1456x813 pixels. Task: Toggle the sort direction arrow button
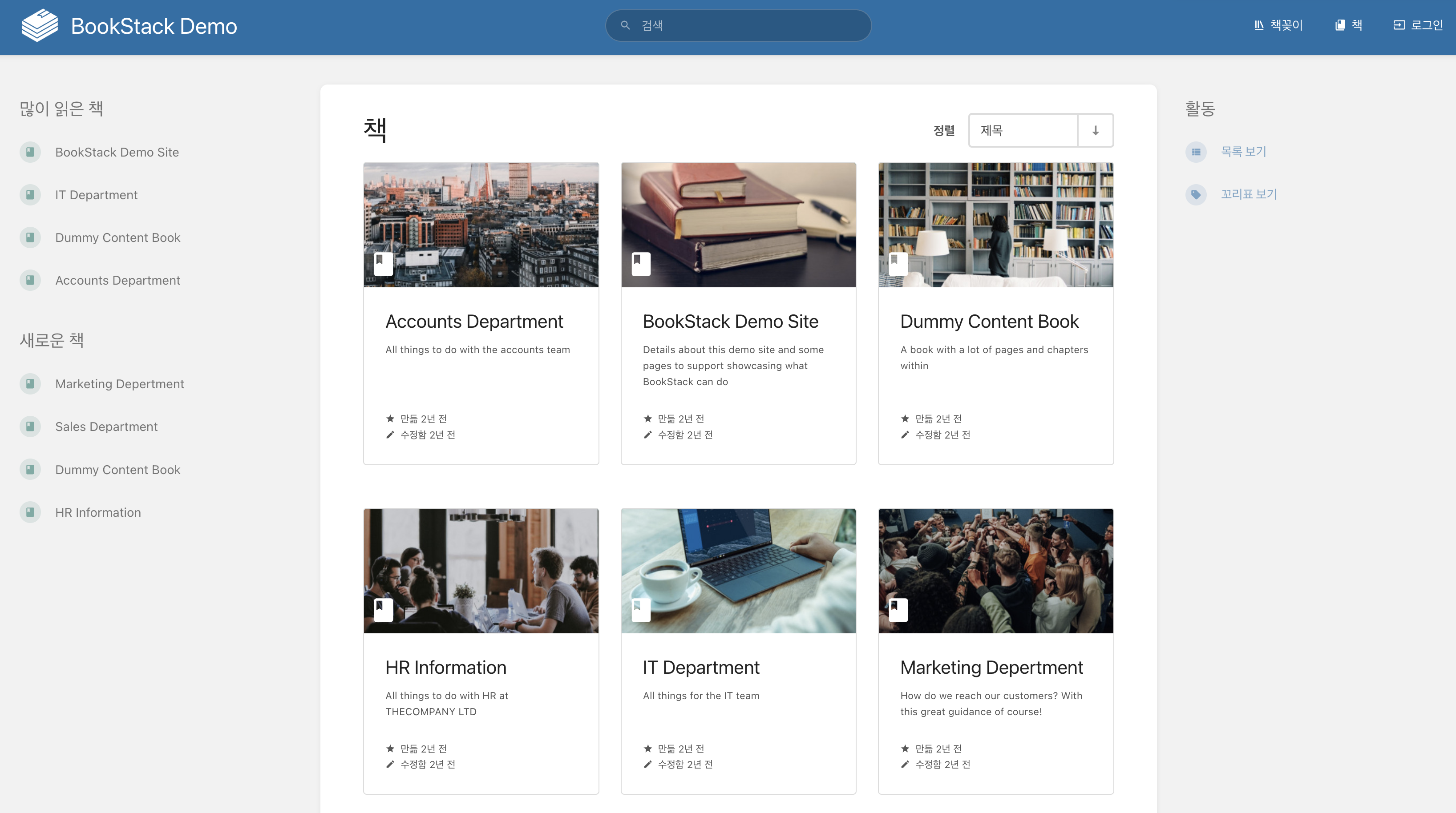(1095, 130)
